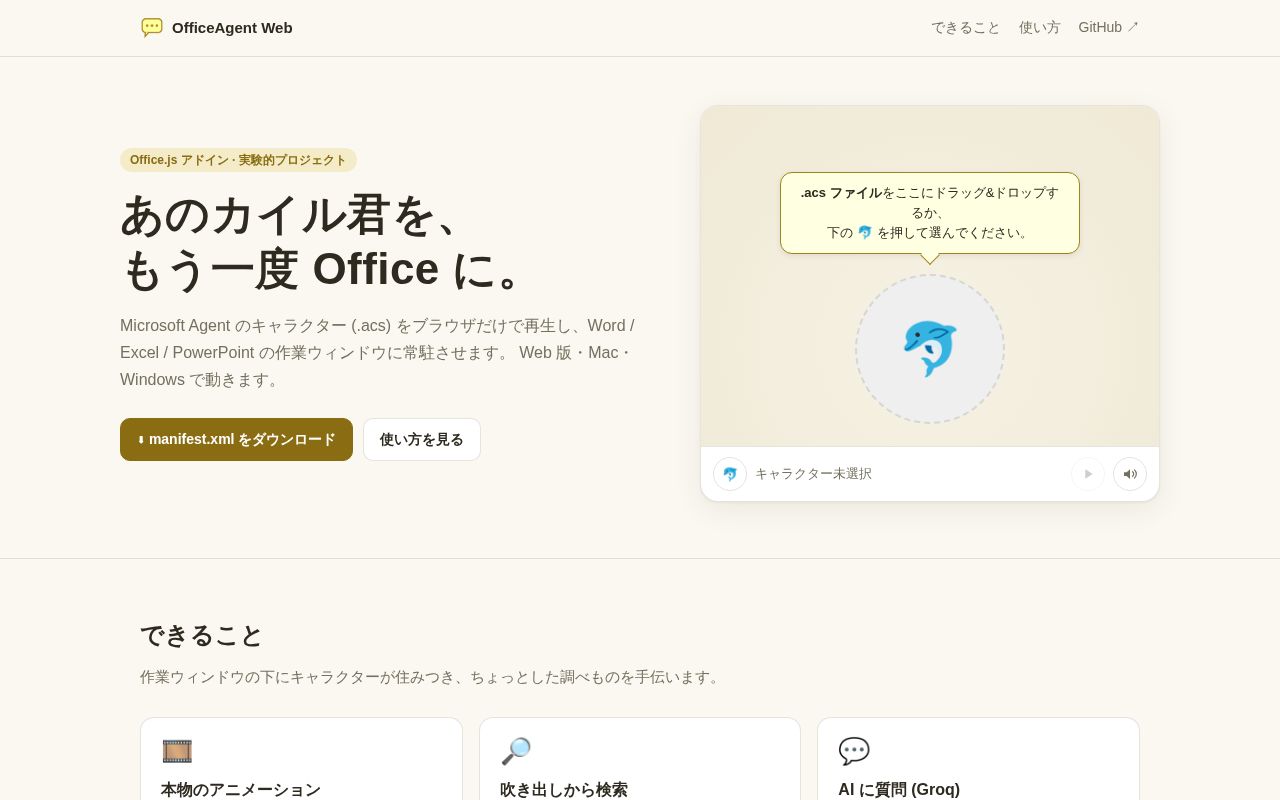The height and width of the screenshot is (800, 1280).
Task: Click the OfficeAgent Web brand title
Action: 232,28
